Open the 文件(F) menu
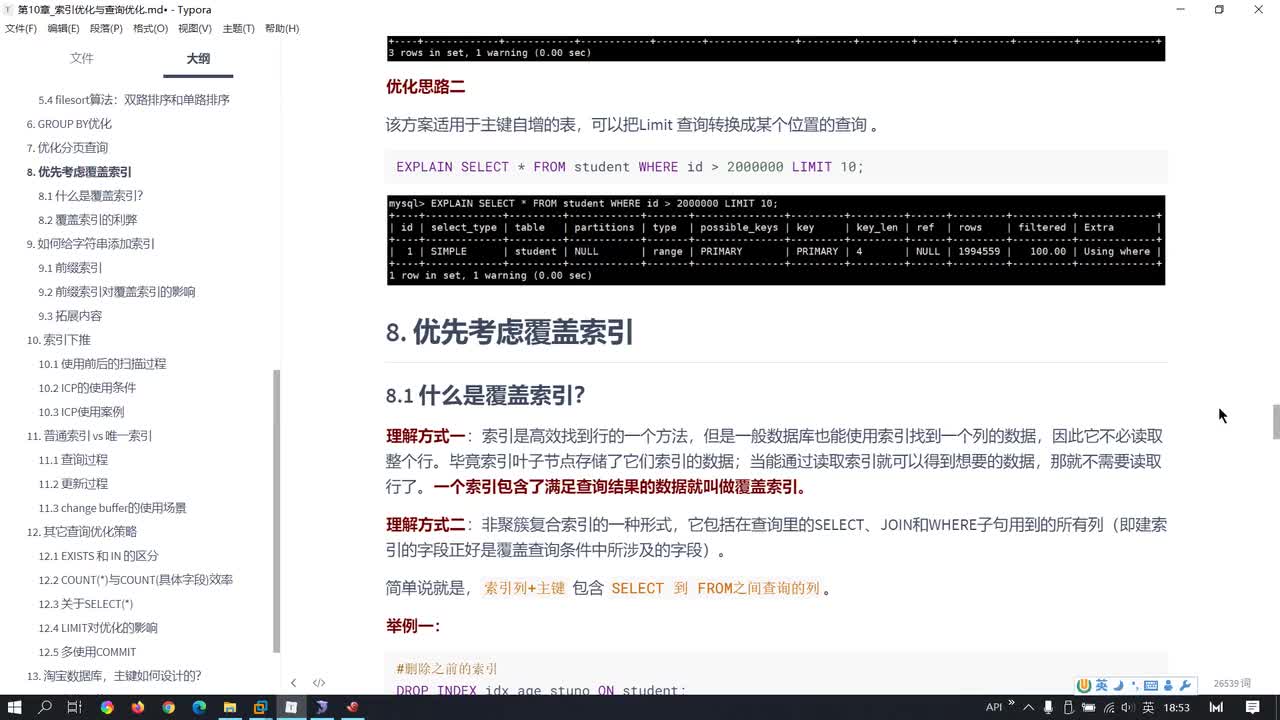1280x720 pixels. (x=21, y=28)
